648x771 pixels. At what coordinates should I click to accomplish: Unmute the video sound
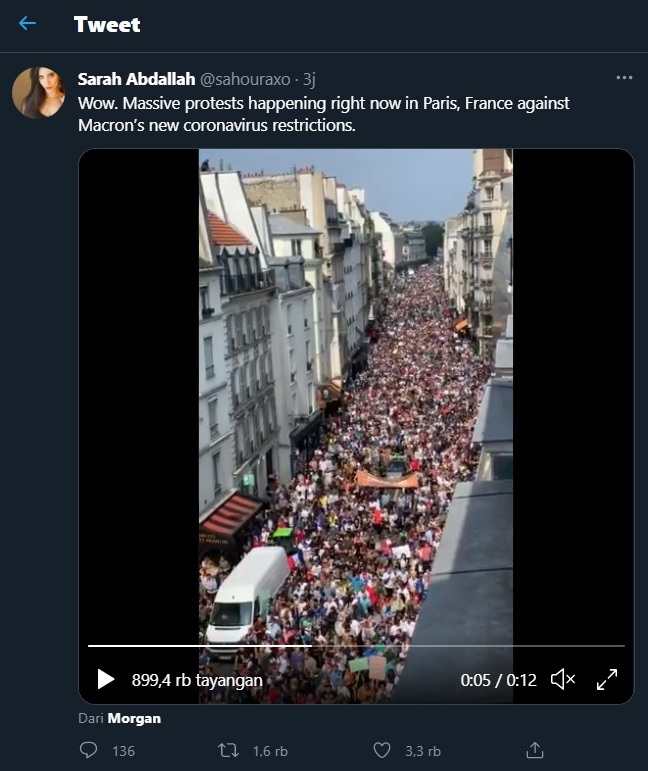tap(563, 679)
